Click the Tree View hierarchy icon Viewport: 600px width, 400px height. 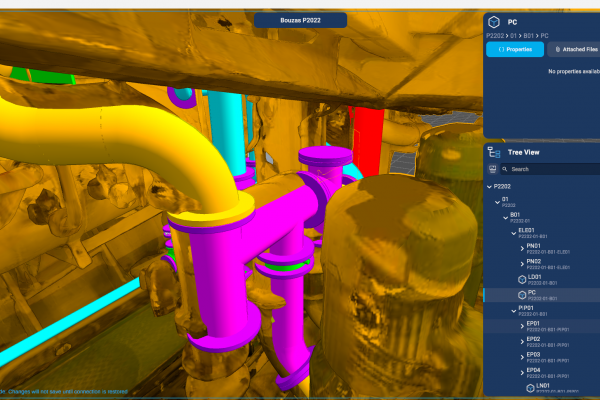click(x=493, y=152)
